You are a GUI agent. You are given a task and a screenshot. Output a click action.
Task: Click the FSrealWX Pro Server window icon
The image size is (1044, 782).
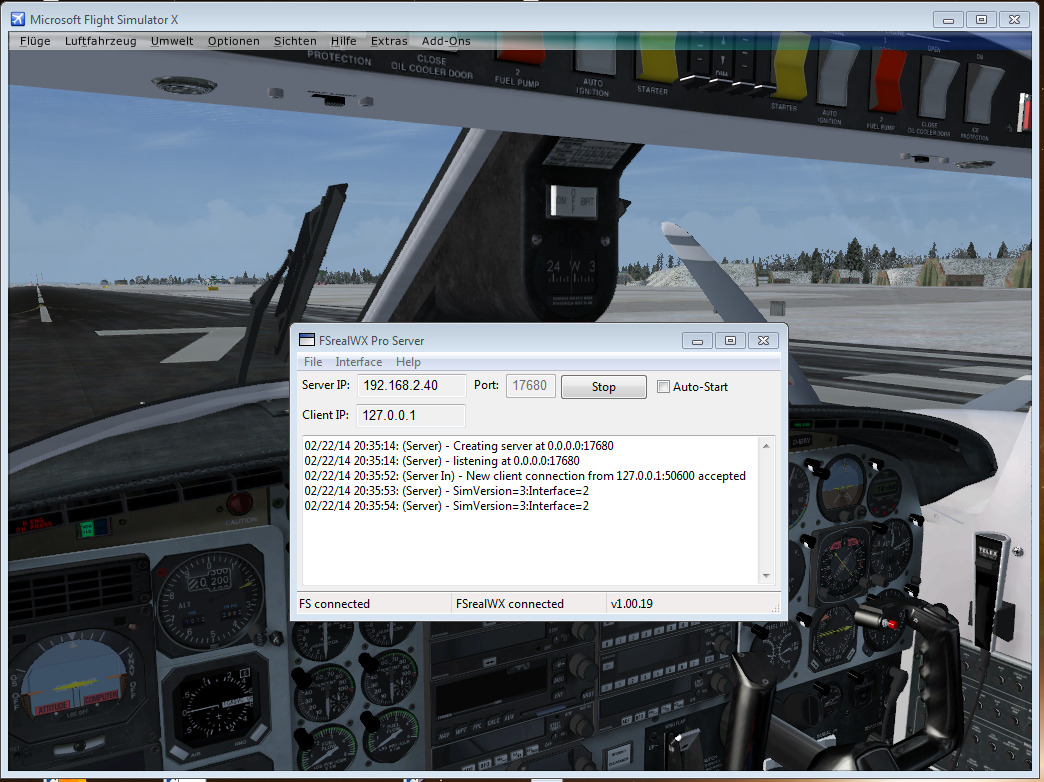307,340
